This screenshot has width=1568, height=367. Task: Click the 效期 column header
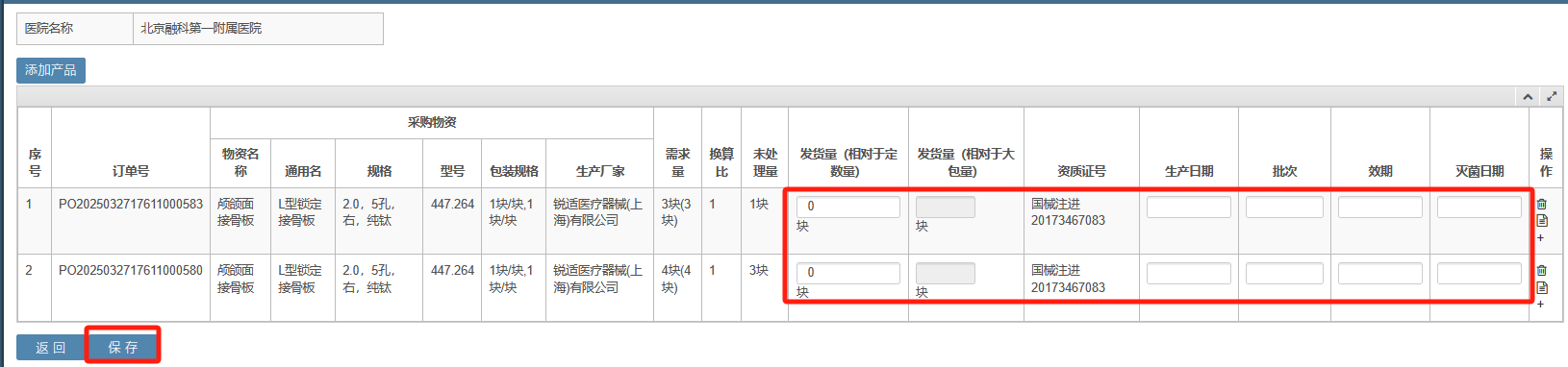1380,171
